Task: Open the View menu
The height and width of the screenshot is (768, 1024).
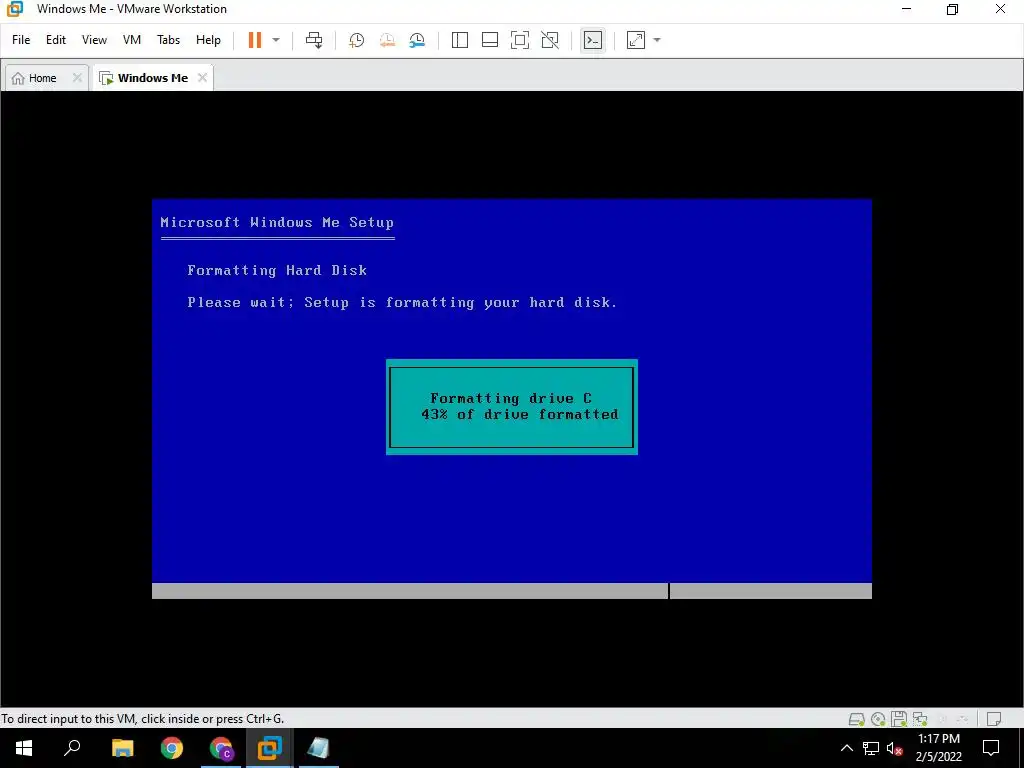Action: (x=94, y=40)
